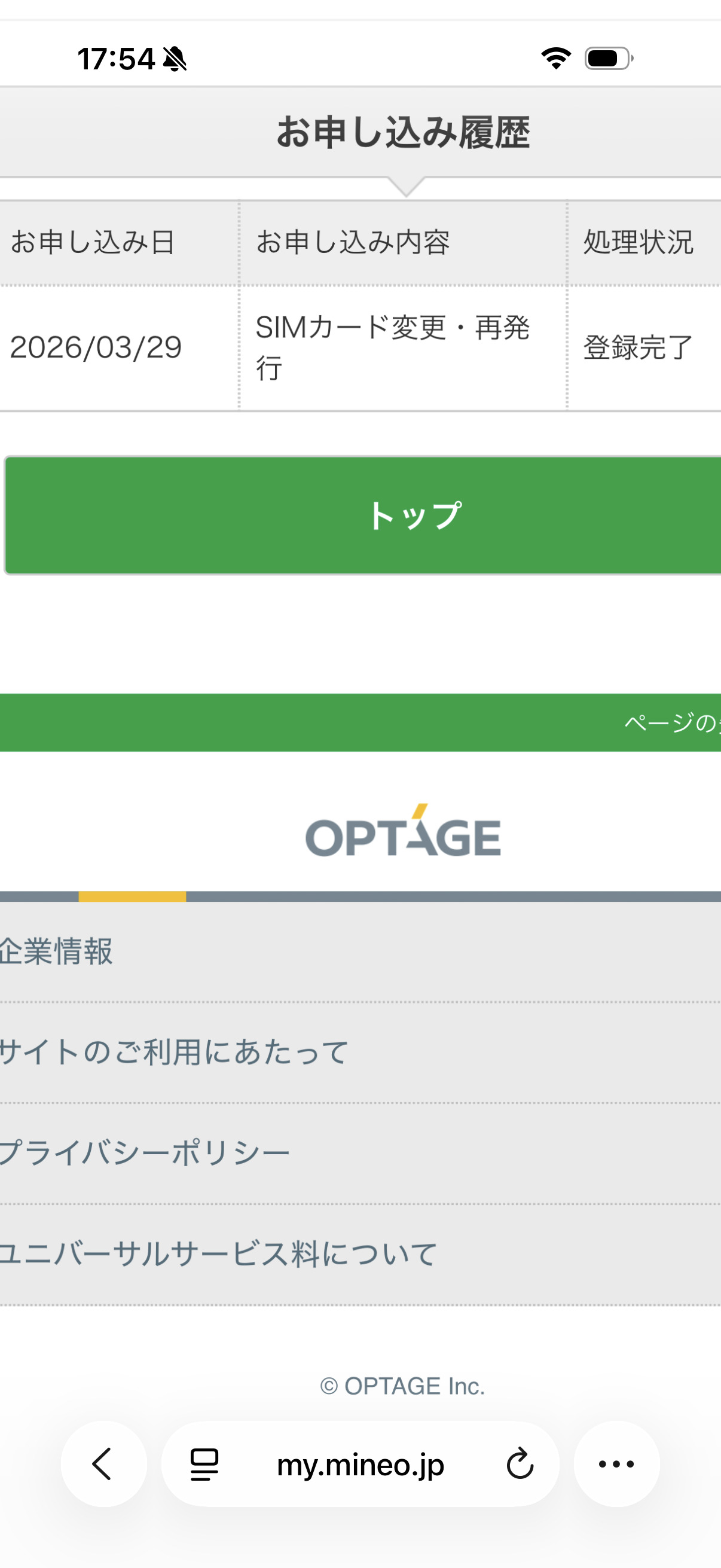Tap the silent mode bell icon
Image resolution: width=721 pixels, height=1568 pixels.
[x=175, y=59]
